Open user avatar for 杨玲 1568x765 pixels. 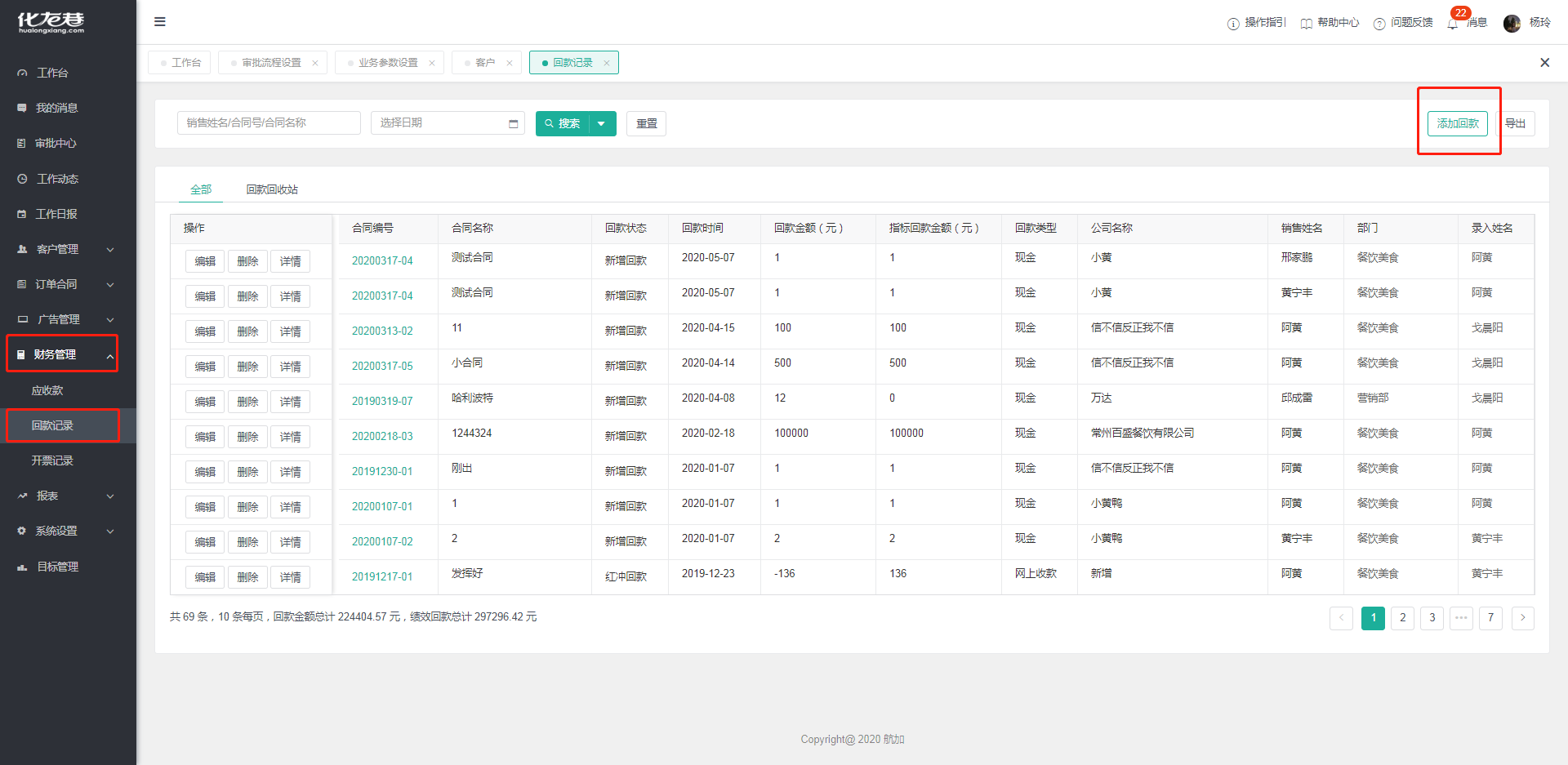point(1512,23)
